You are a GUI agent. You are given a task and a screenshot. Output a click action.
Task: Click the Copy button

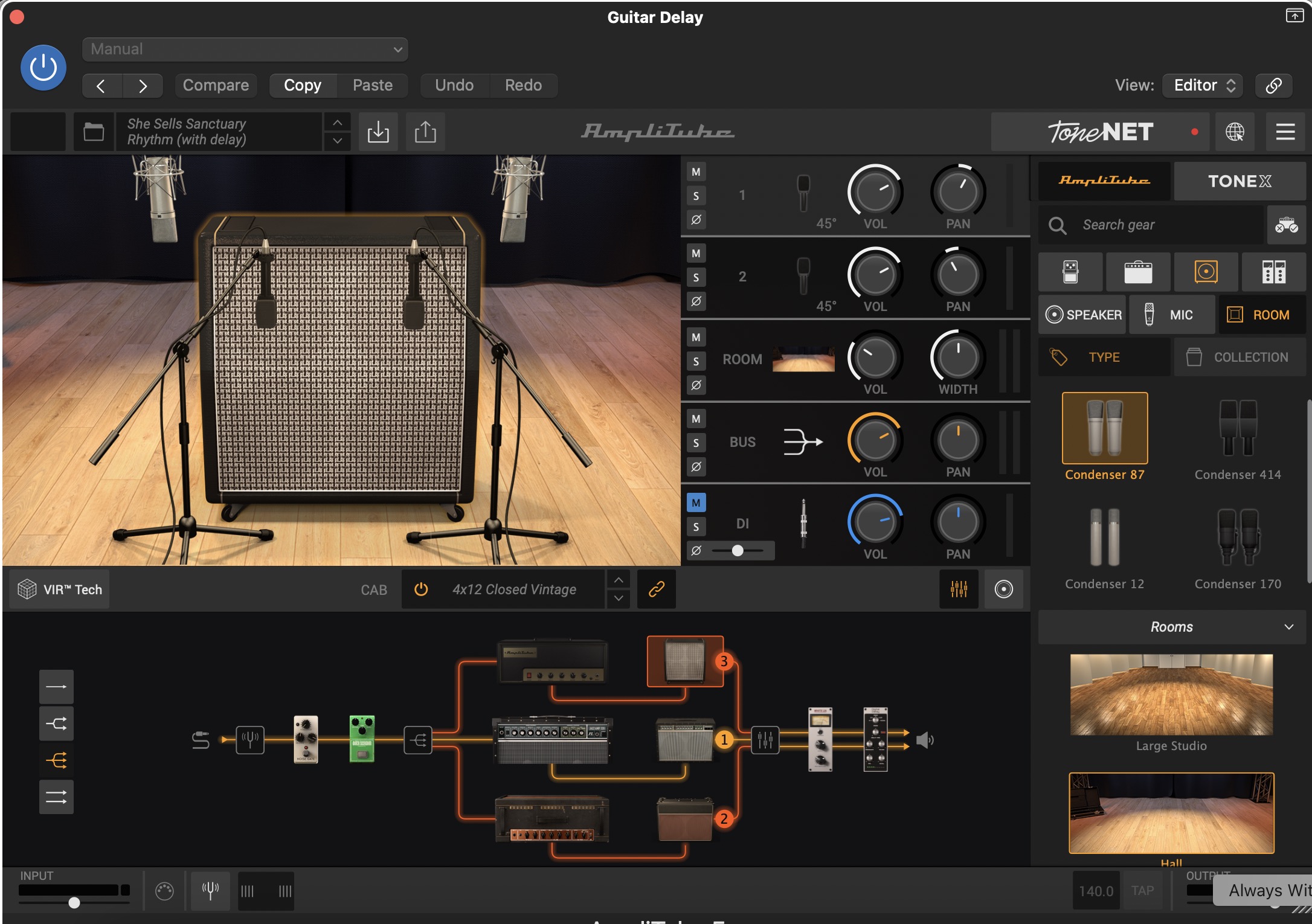pyautogui.click(x=303, y=85)
